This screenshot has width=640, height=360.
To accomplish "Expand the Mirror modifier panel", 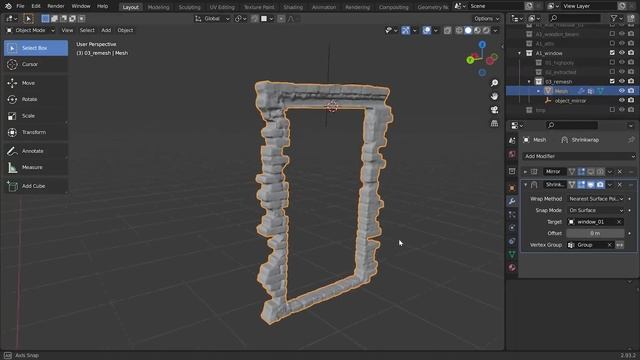I will [525, 172].
